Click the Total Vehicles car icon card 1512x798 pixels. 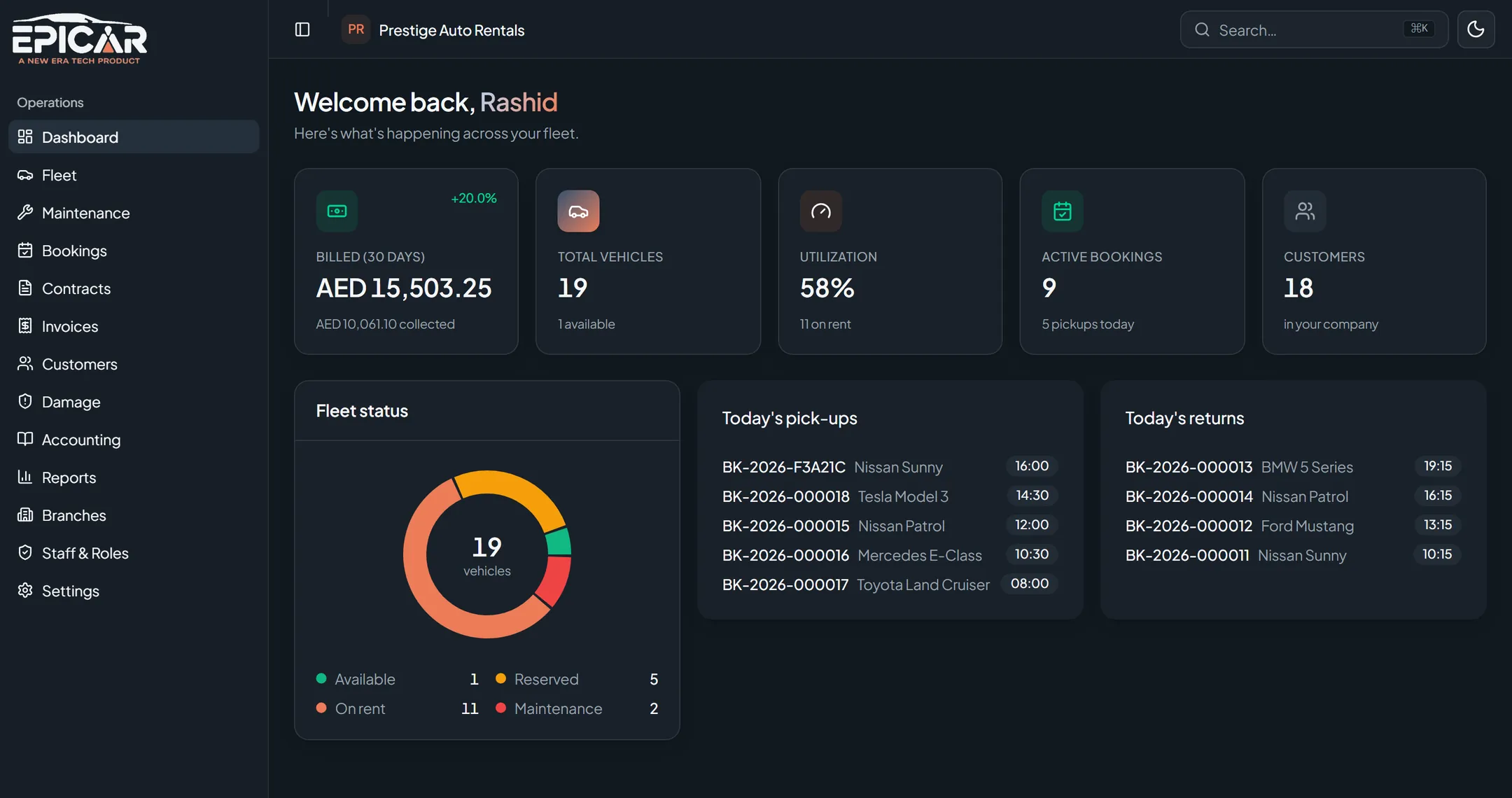[x=578, y=211]
